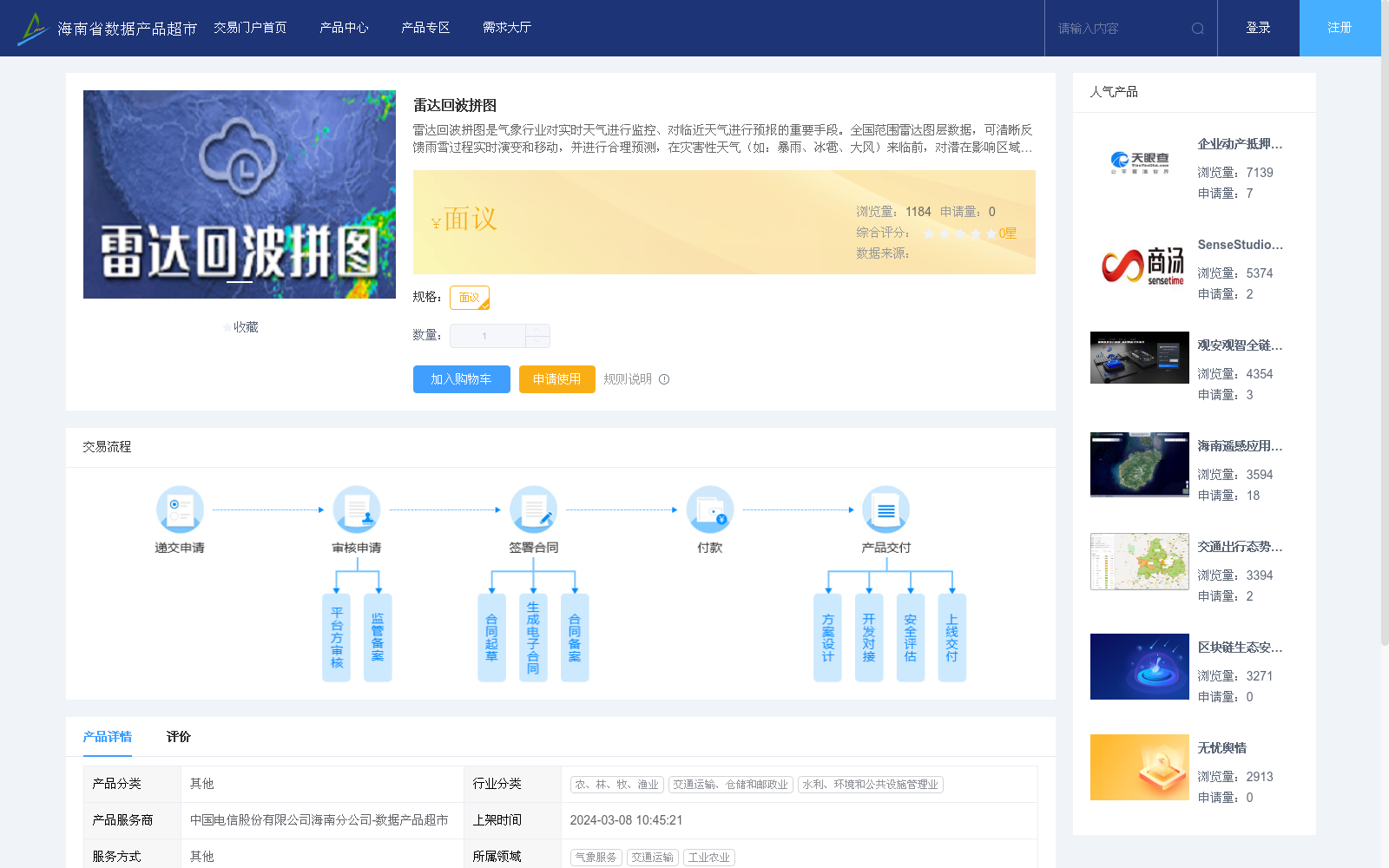Click the 合同起草 flow box
1389x868 pixels.
(491, 638)
